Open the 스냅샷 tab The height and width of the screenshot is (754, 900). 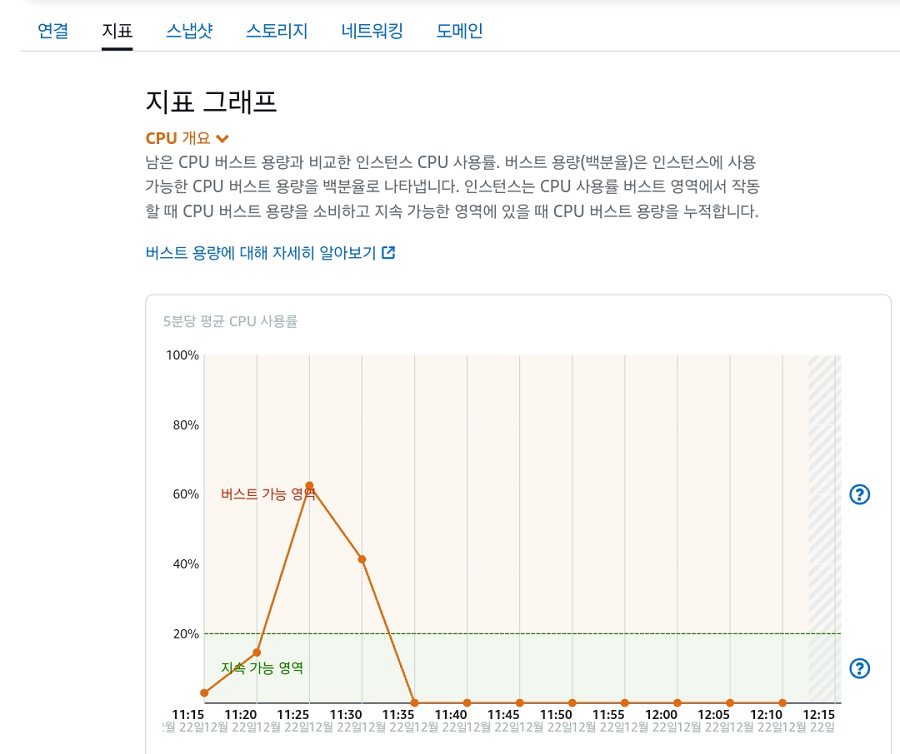189,31
